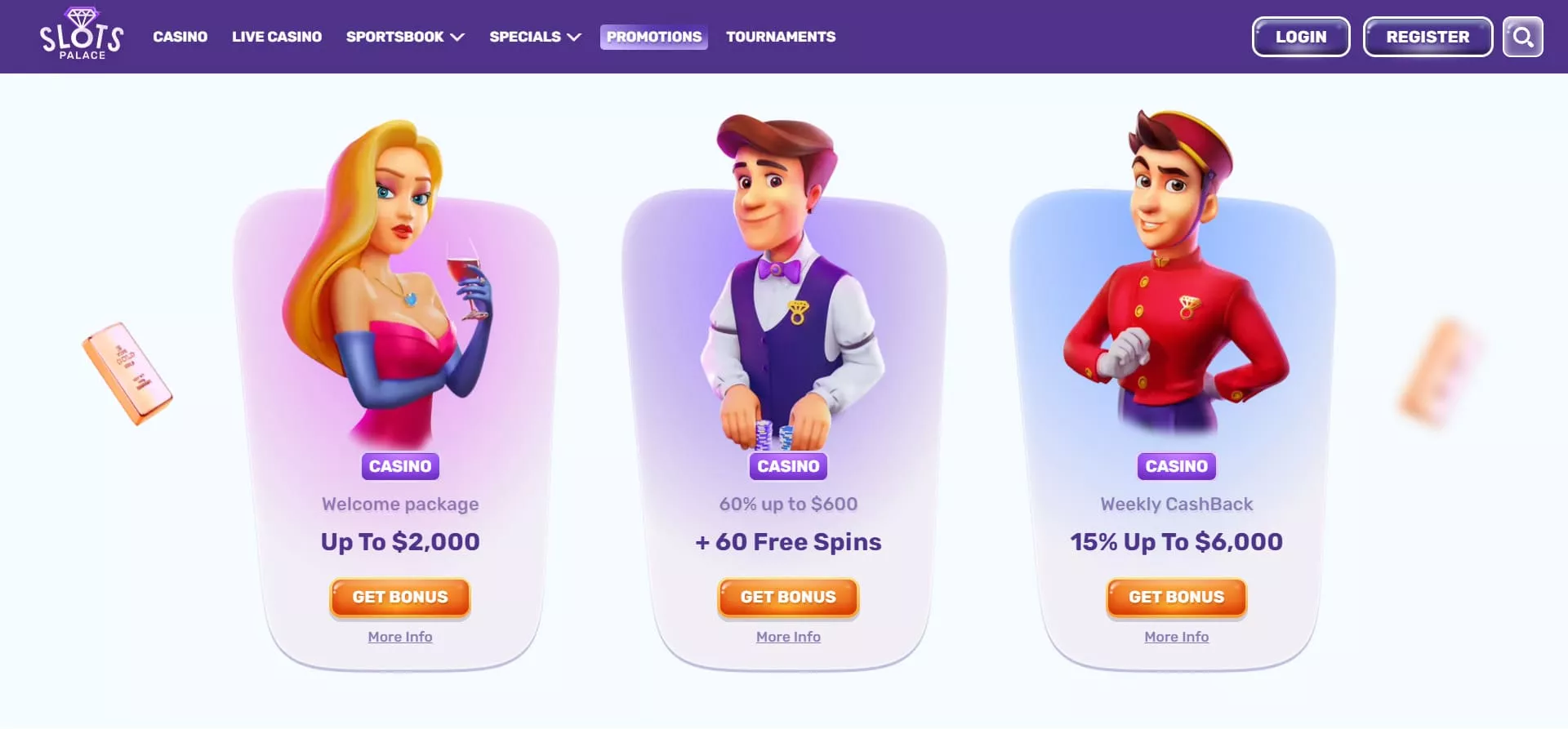The height and width of the screenshot is (729, 1568).
Task: Go to the Live Casino menu
Action: (277, 37)
